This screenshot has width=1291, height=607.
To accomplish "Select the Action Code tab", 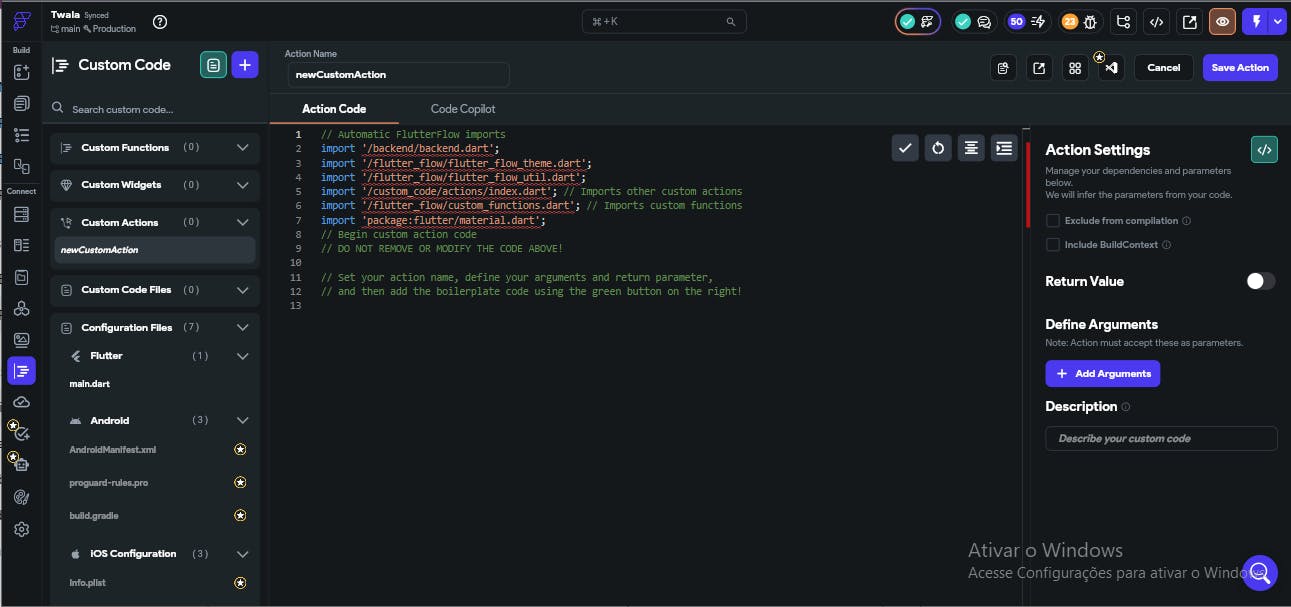I will pos(334,109).
